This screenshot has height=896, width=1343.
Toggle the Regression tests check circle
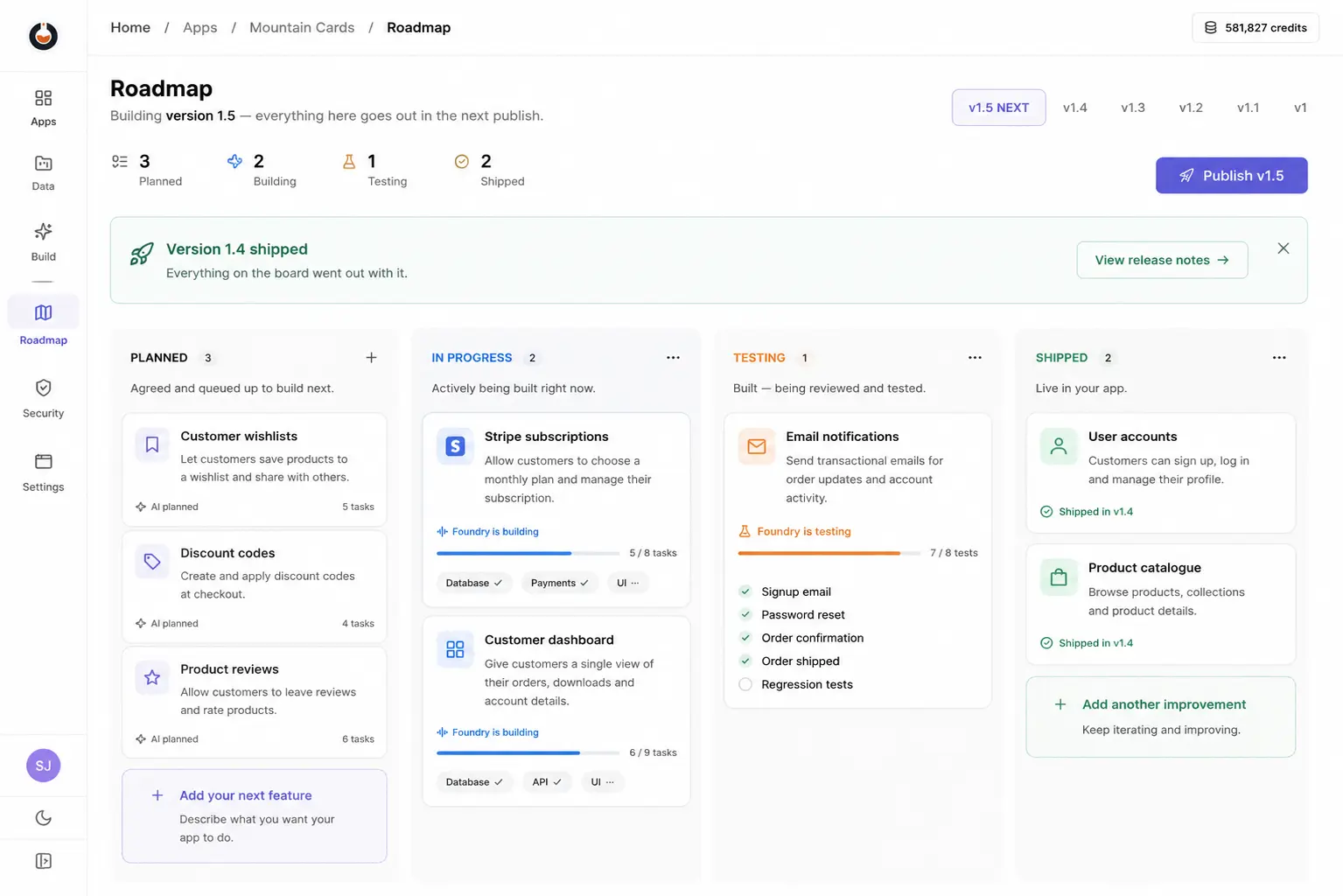pos(745,684)
